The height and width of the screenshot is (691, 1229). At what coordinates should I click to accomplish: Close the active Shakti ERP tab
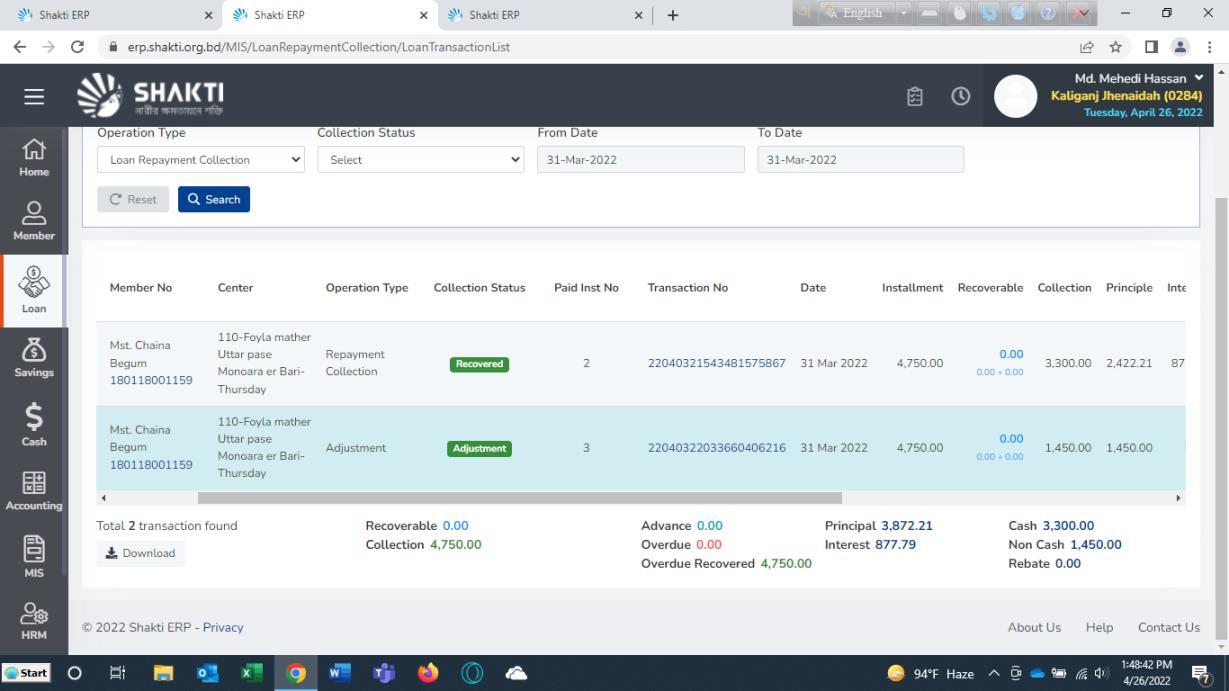(x=424, y=15)
